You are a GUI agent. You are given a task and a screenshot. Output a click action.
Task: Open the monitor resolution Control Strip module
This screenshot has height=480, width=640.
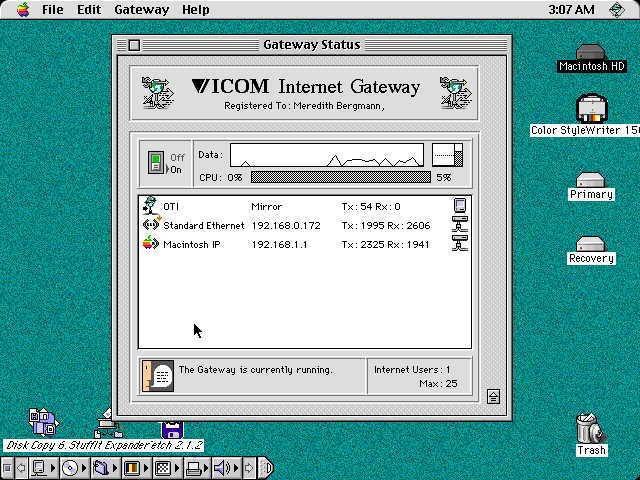point(167,468)
